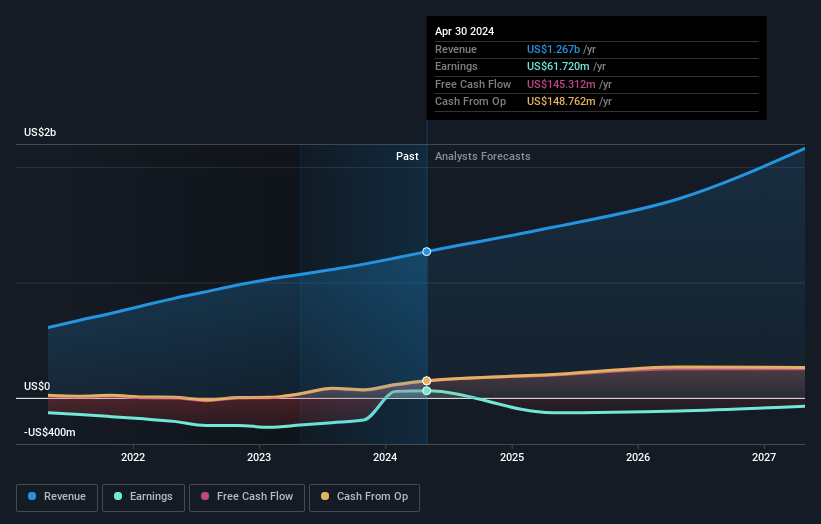Viewport: 821px width, 524px height.
Task: Click the -US$400m y-axis label
Action: pos(50,432)
